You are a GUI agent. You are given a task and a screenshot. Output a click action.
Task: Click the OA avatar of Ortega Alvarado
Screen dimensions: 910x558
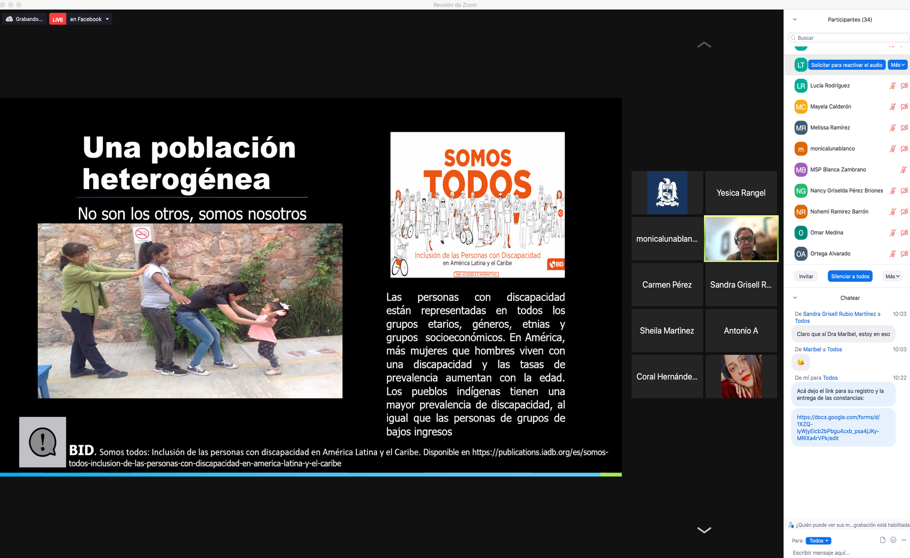click(x=800, y=254)
